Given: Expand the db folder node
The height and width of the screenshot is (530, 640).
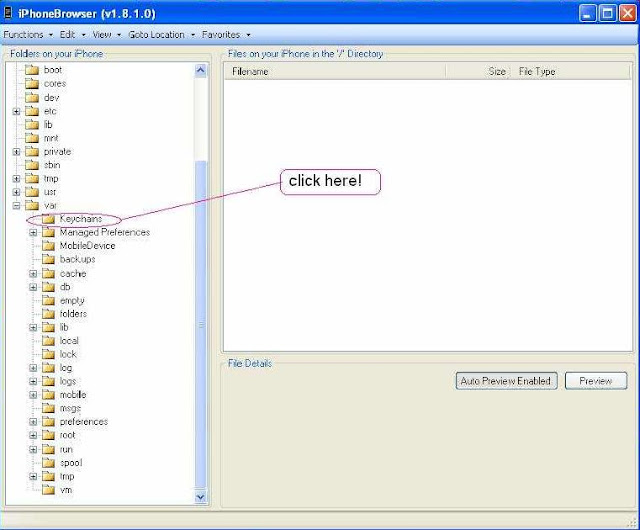Looking at the screenshot, I should click(33, 287).
